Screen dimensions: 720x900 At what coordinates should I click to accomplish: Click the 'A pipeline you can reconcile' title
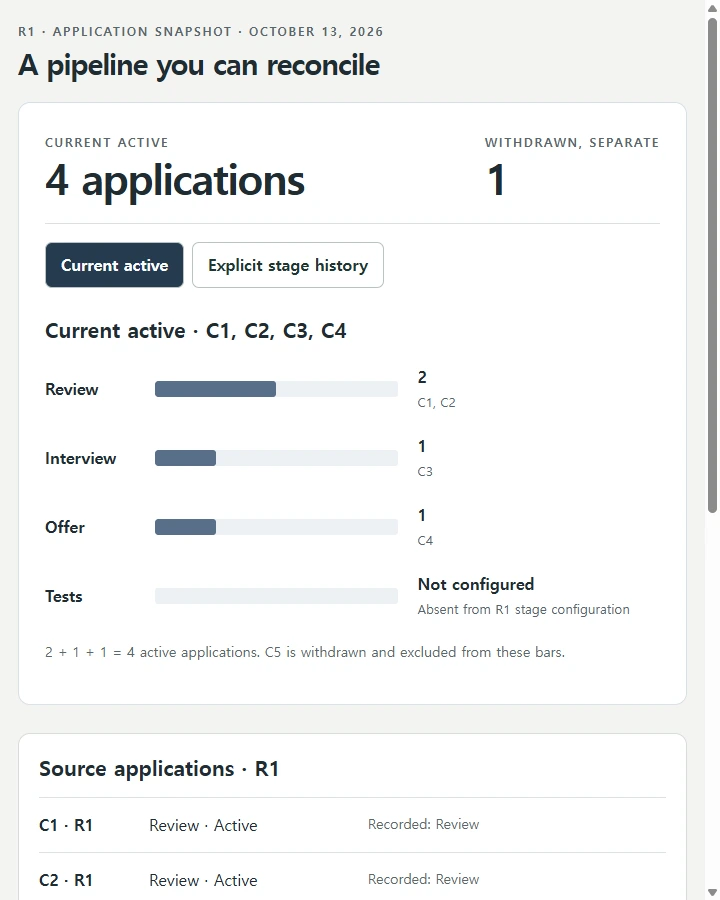199,65
